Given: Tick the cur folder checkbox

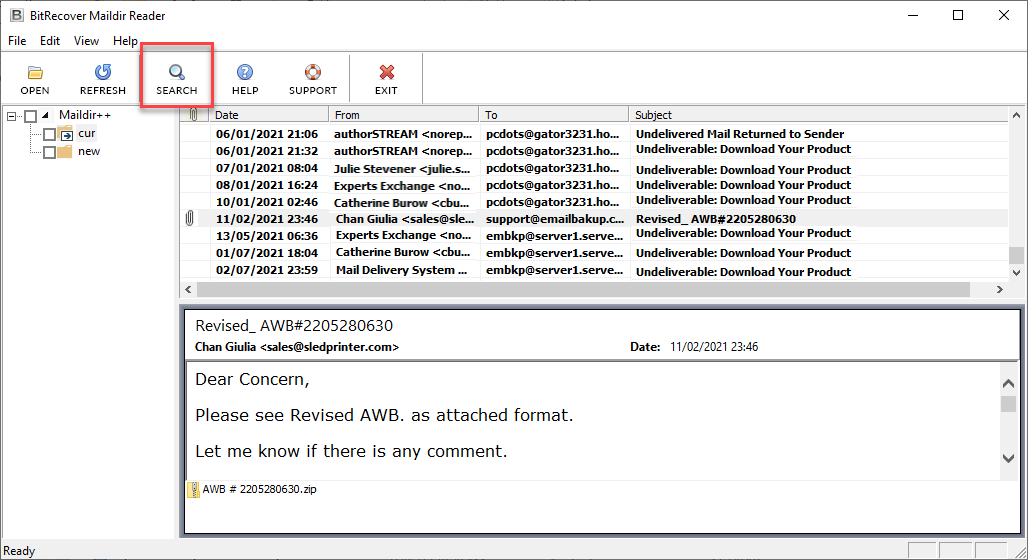Looking at the screenshot, I should pyautogui.click(x=49, y=134).
